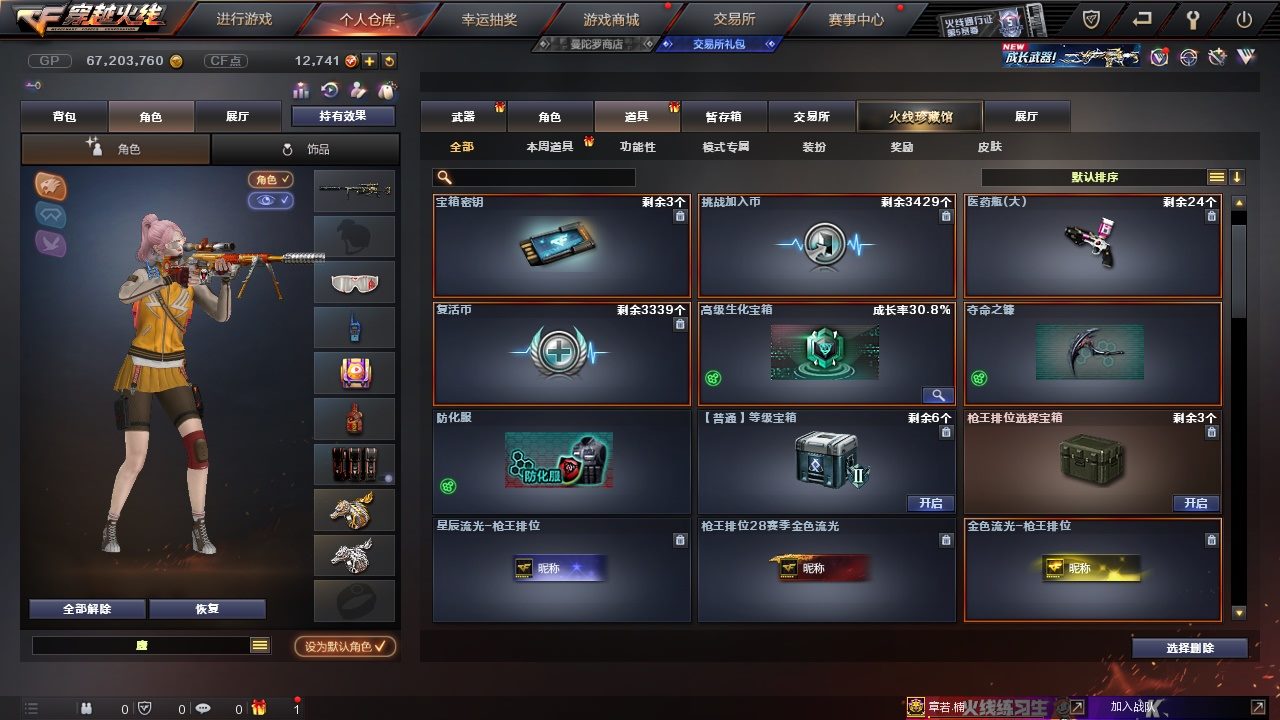Click the magnifier icon on 高级生化宝箱
This screenshot has height=720, width=1280.
click(x=938, y=395)
